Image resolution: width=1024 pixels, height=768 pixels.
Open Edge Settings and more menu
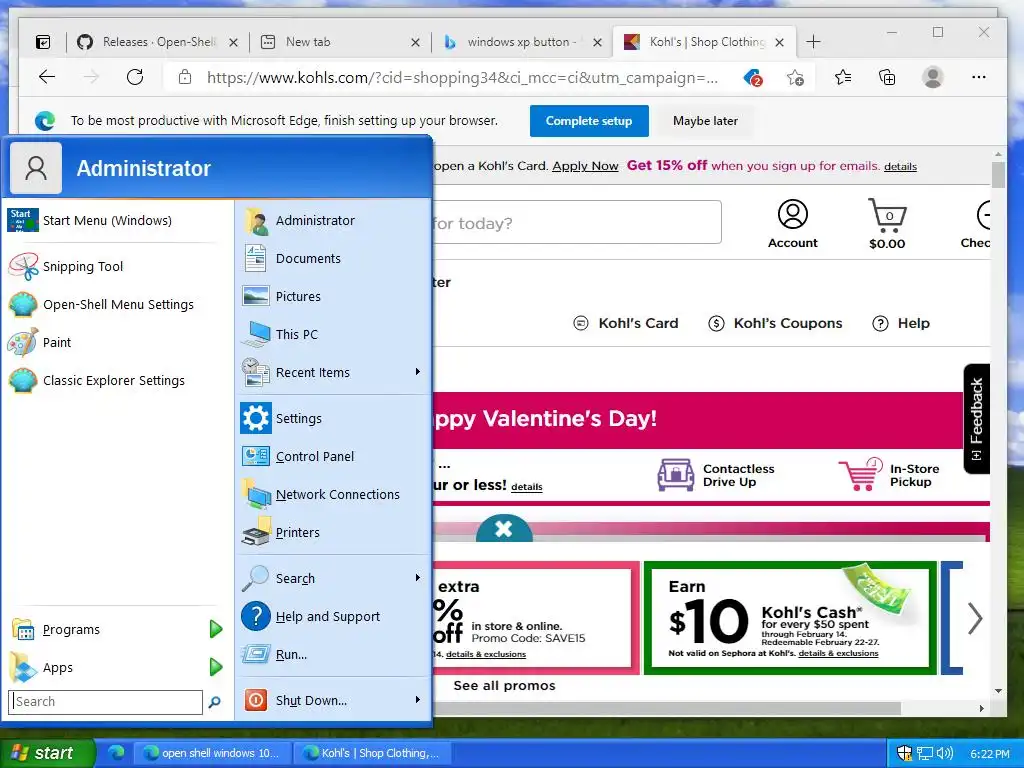978,77
